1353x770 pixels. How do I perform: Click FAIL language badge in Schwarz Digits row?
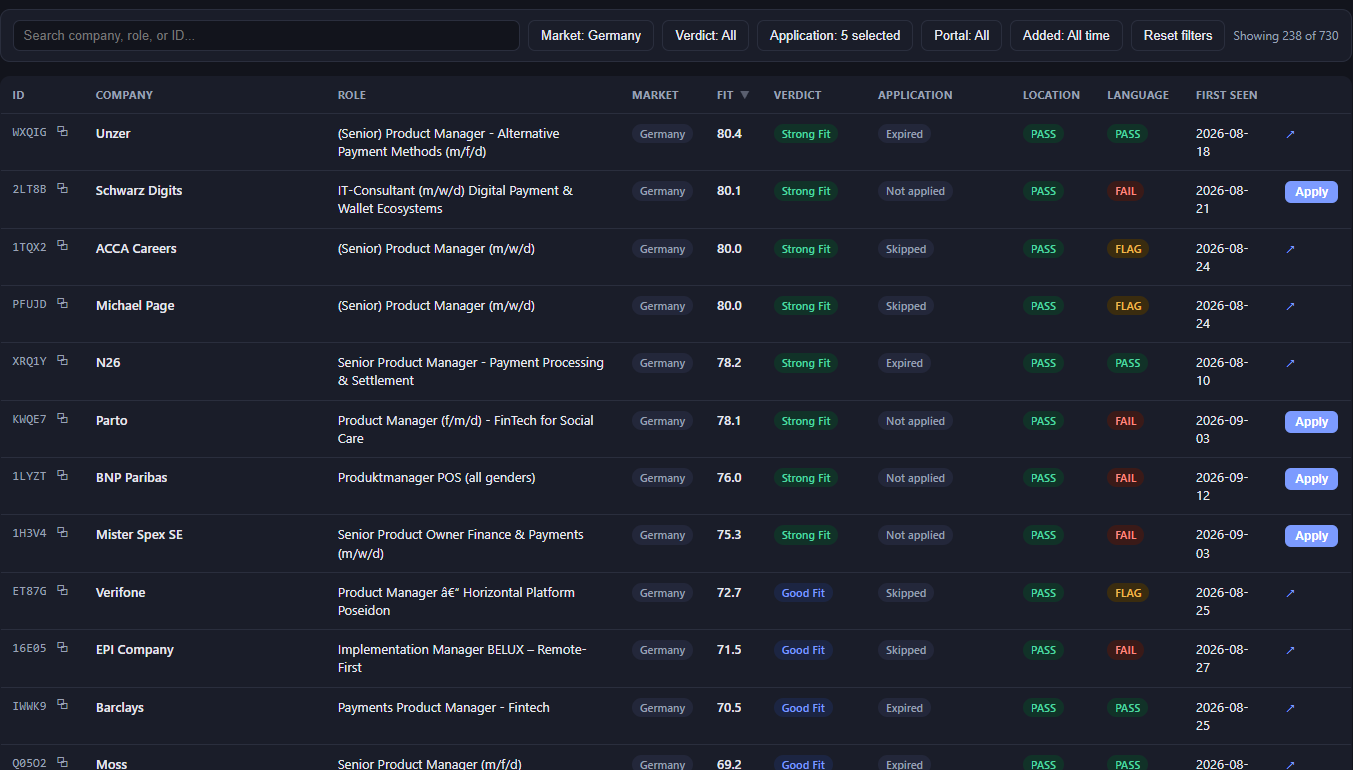1126,191
